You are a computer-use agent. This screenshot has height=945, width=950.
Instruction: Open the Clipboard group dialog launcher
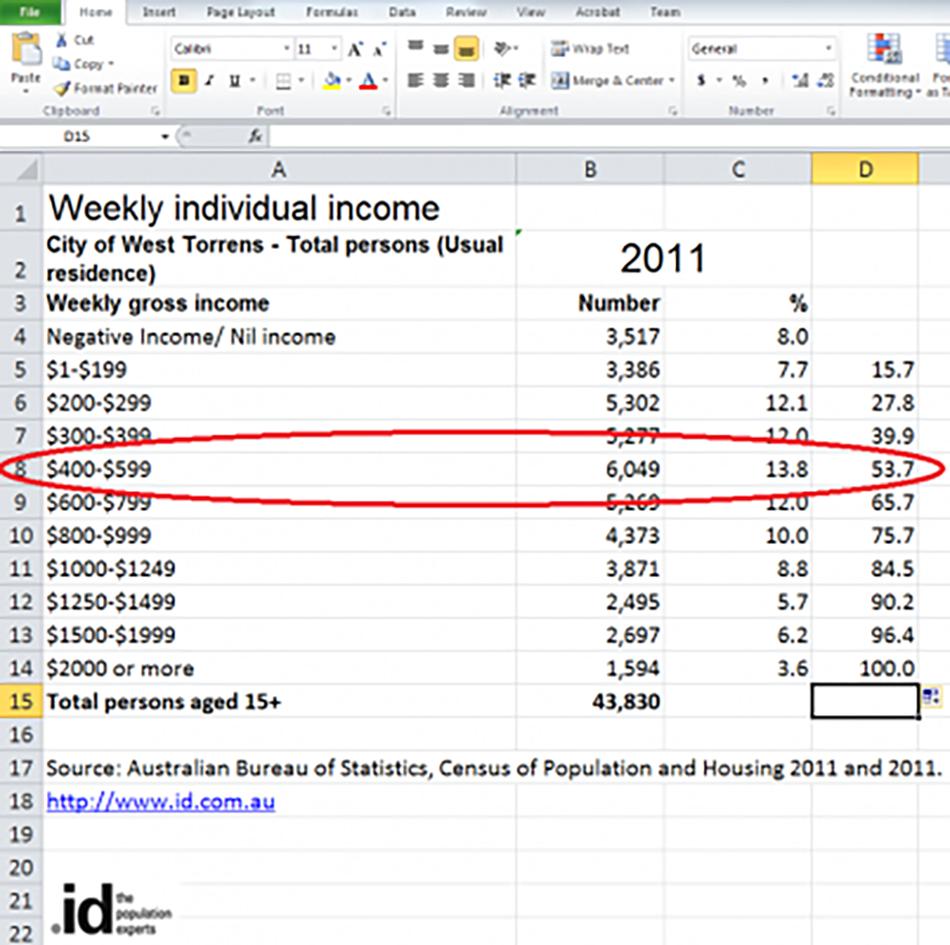click(x=156, y=111)
